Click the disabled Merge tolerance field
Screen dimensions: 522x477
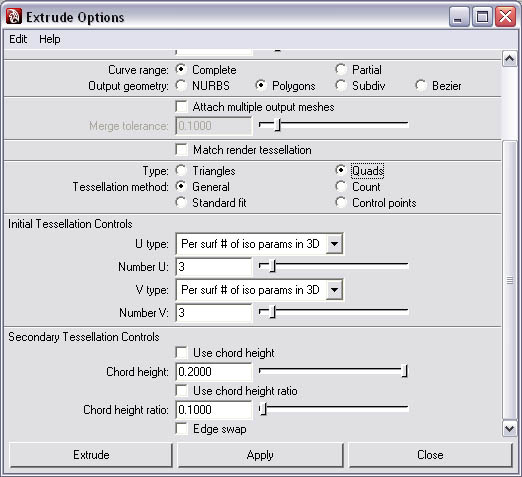(x=214, y=126)
